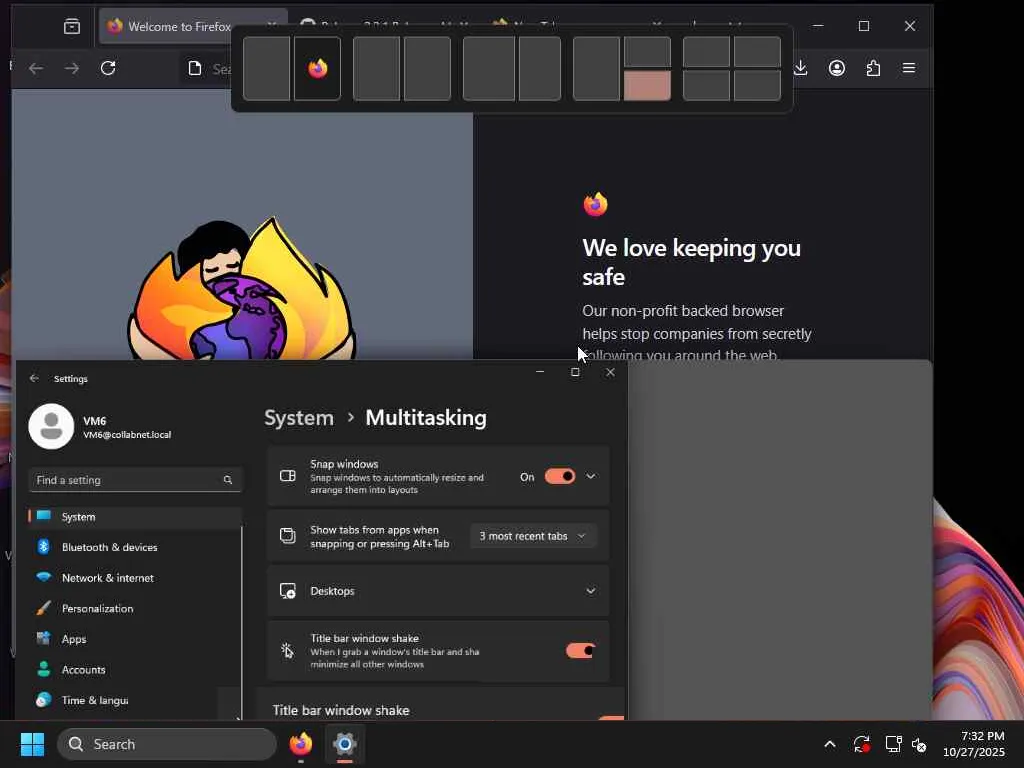Choose the highlighted bottom-right snap zone
Screen dimensions: 1024x768
click(x=647, y=86)
